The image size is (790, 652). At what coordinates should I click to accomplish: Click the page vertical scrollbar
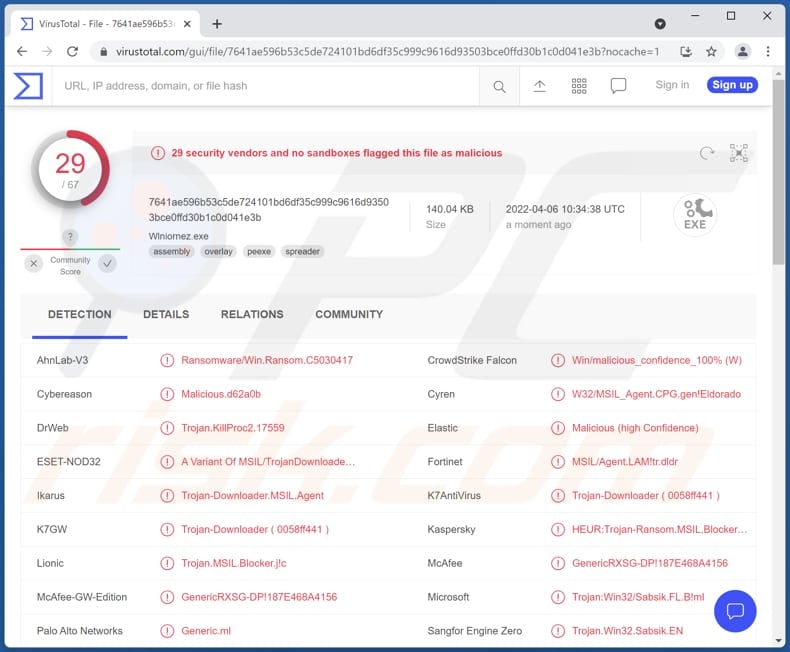[x=778, y=171]
